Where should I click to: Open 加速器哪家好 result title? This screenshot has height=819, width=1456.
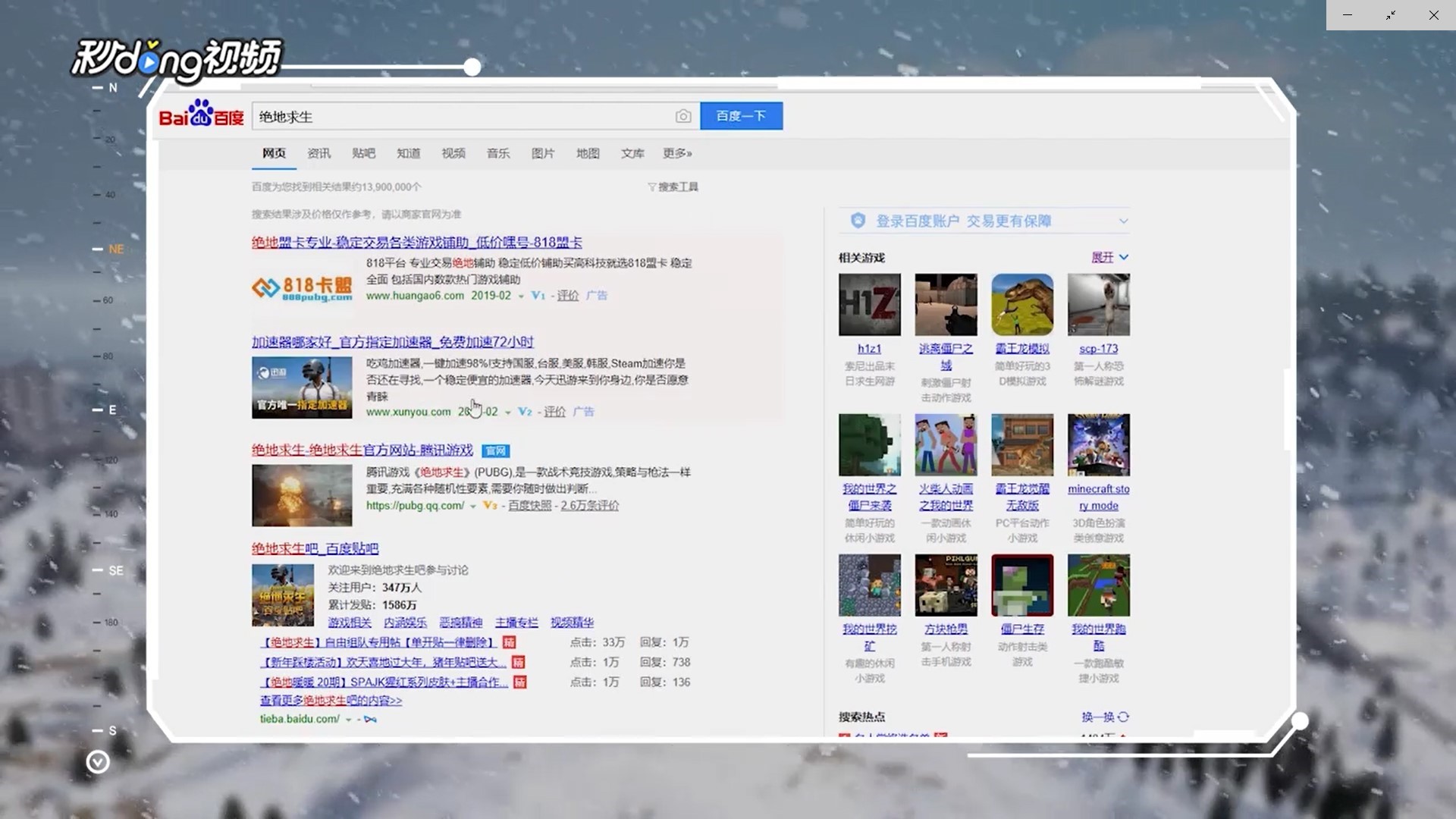coord(393,342)
